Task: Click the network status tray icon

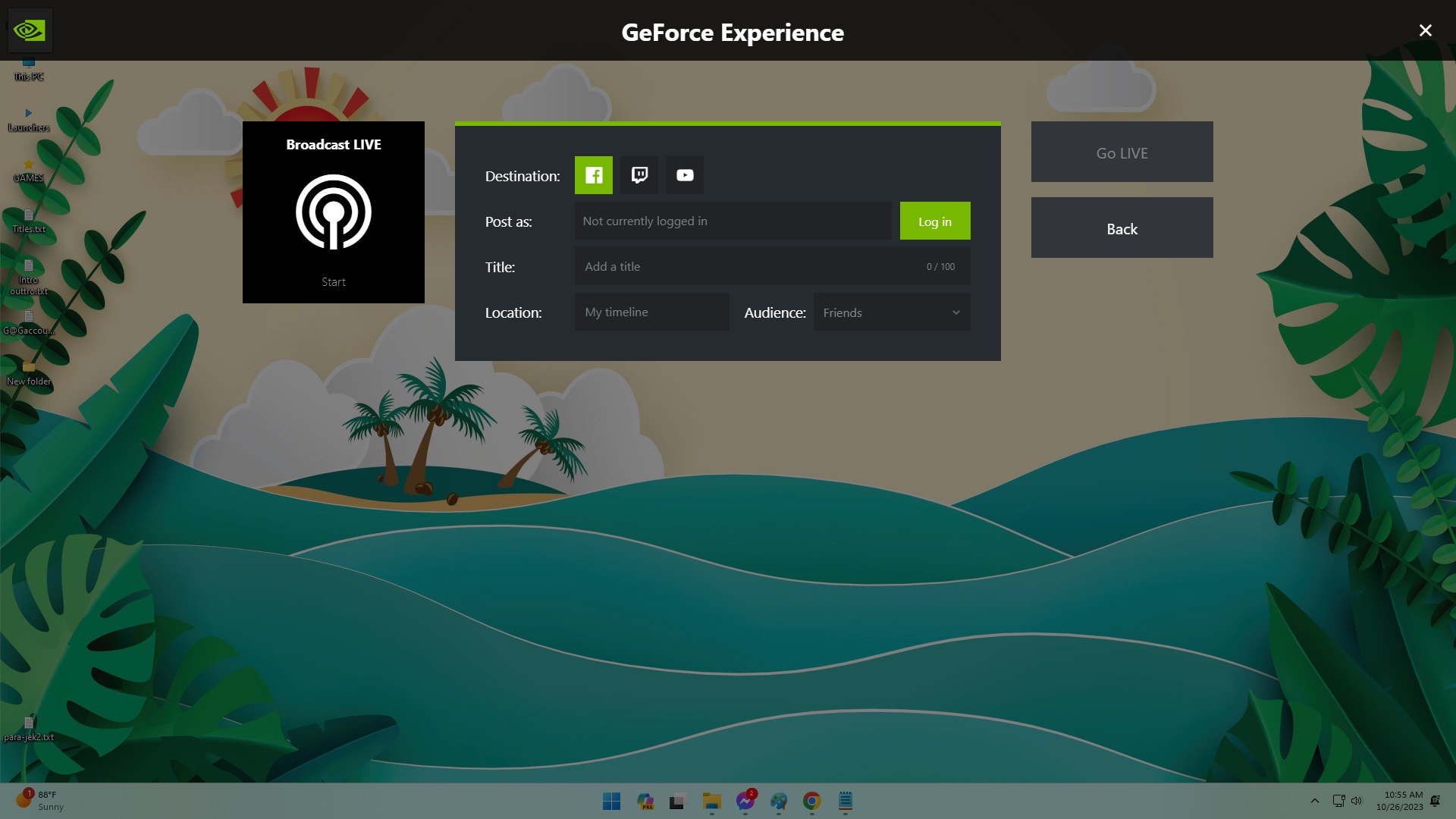Action: (x=1339, y=801)
